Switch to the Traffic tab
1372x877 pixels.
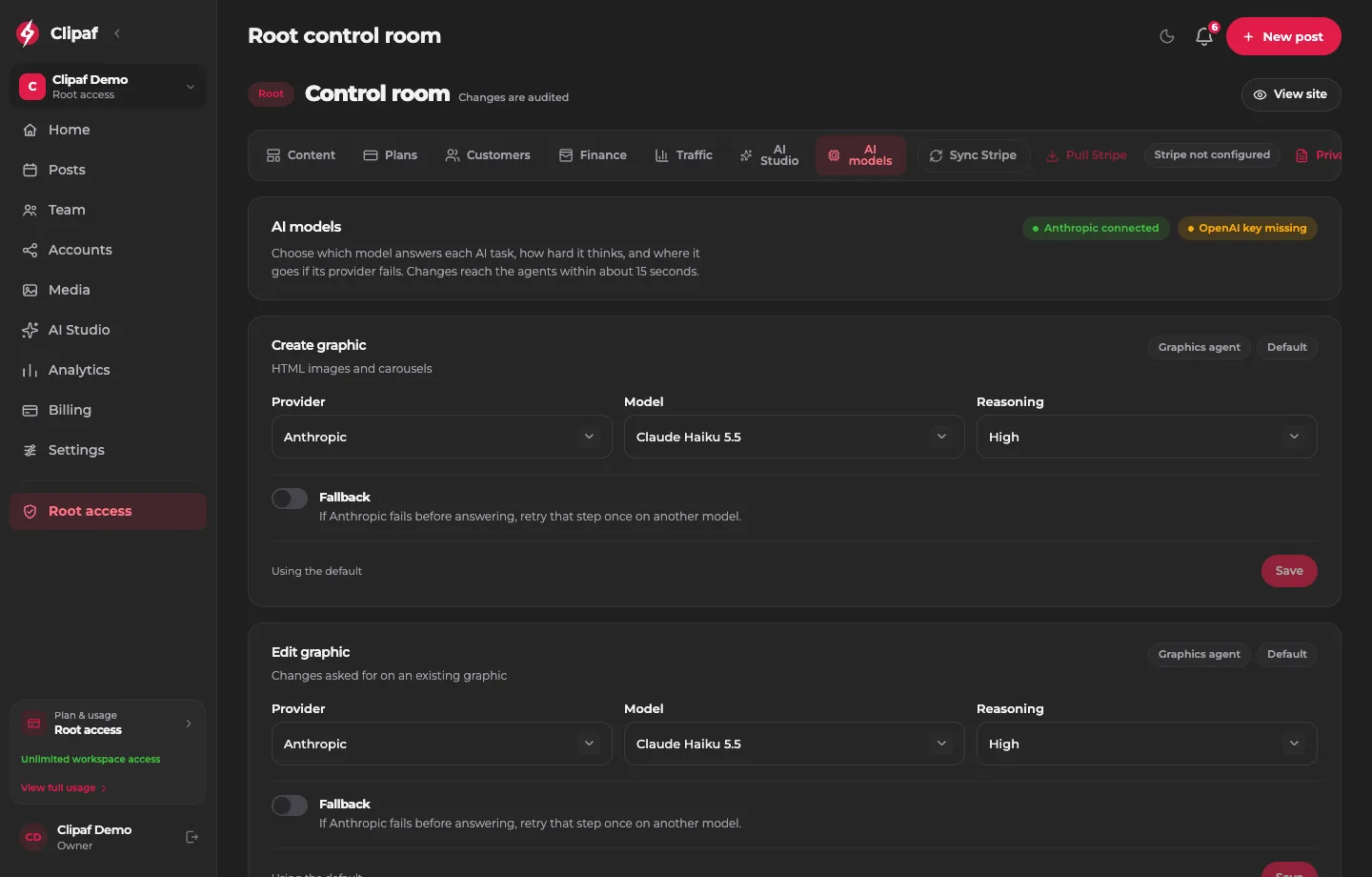pyautogui.click(x=684, y=155)
